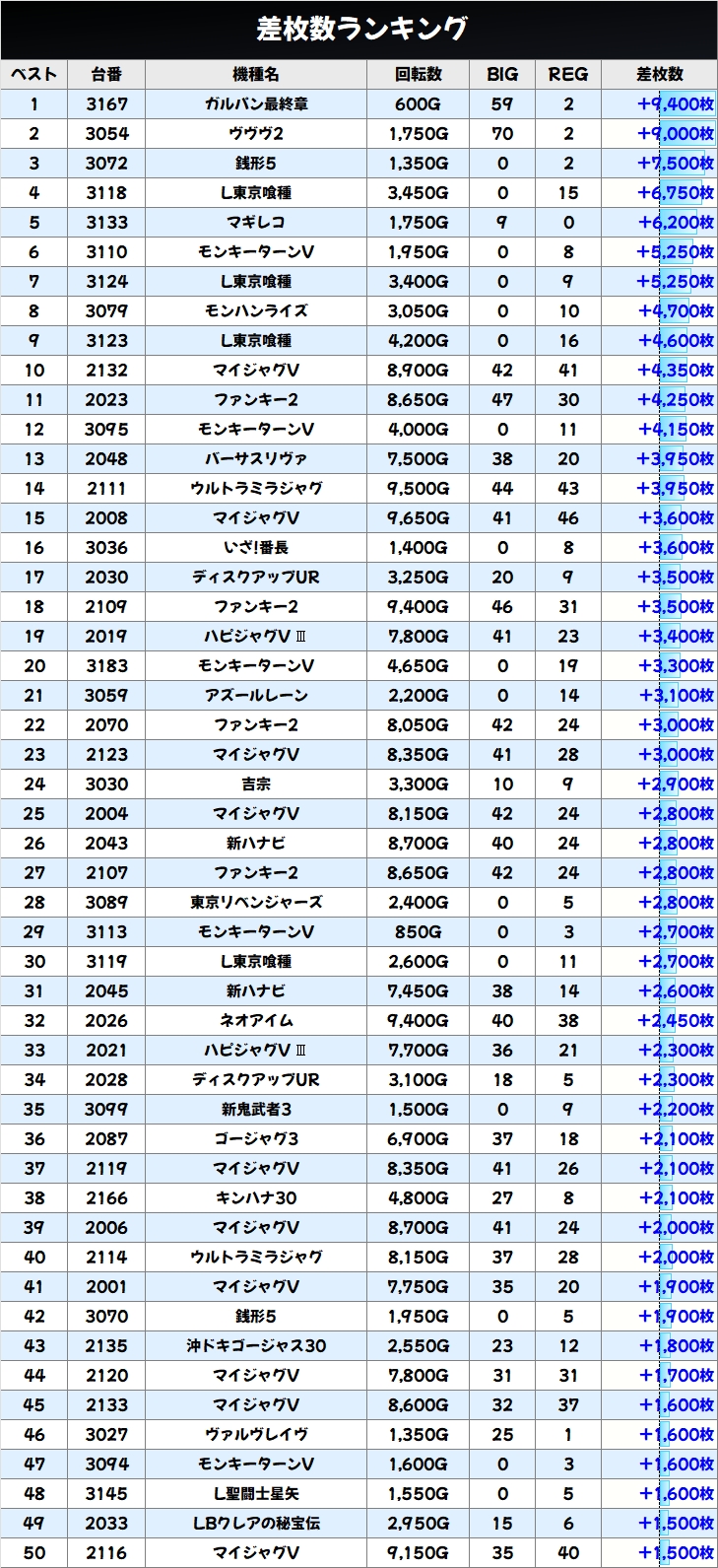Click the +9,400枚 difference bar
Image resolution: width=718 pixels, height=1568 pixels.
[x=676, y=103]
